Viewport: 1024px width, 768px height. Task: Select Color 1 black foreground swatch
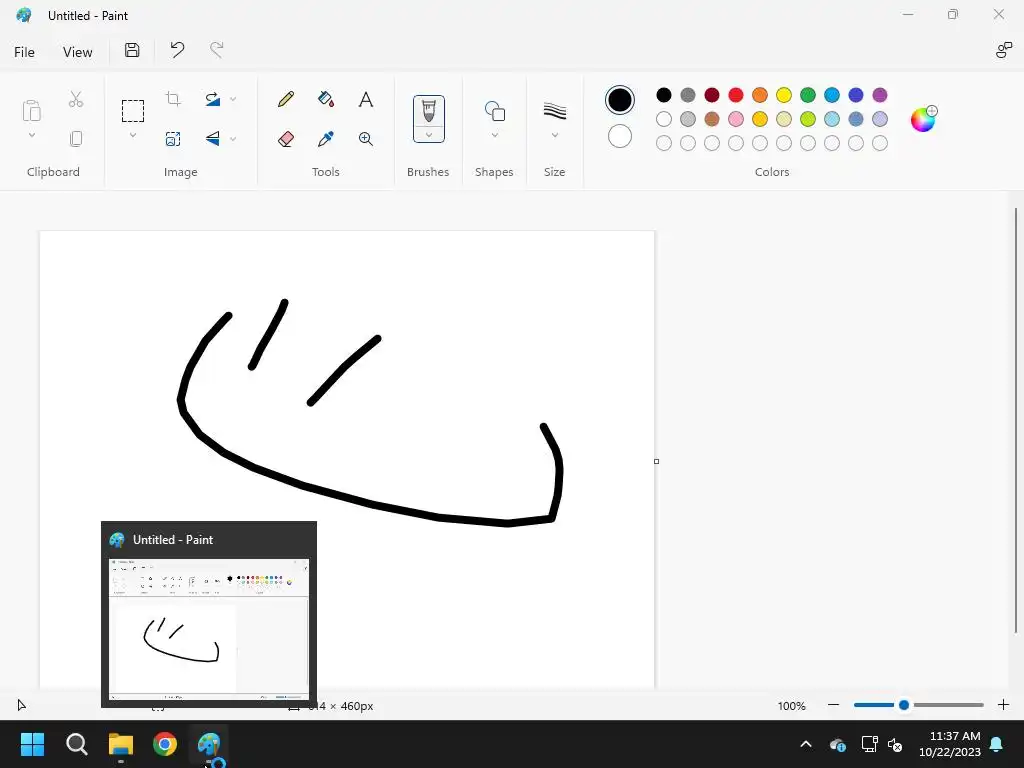[x=620, y=100]
